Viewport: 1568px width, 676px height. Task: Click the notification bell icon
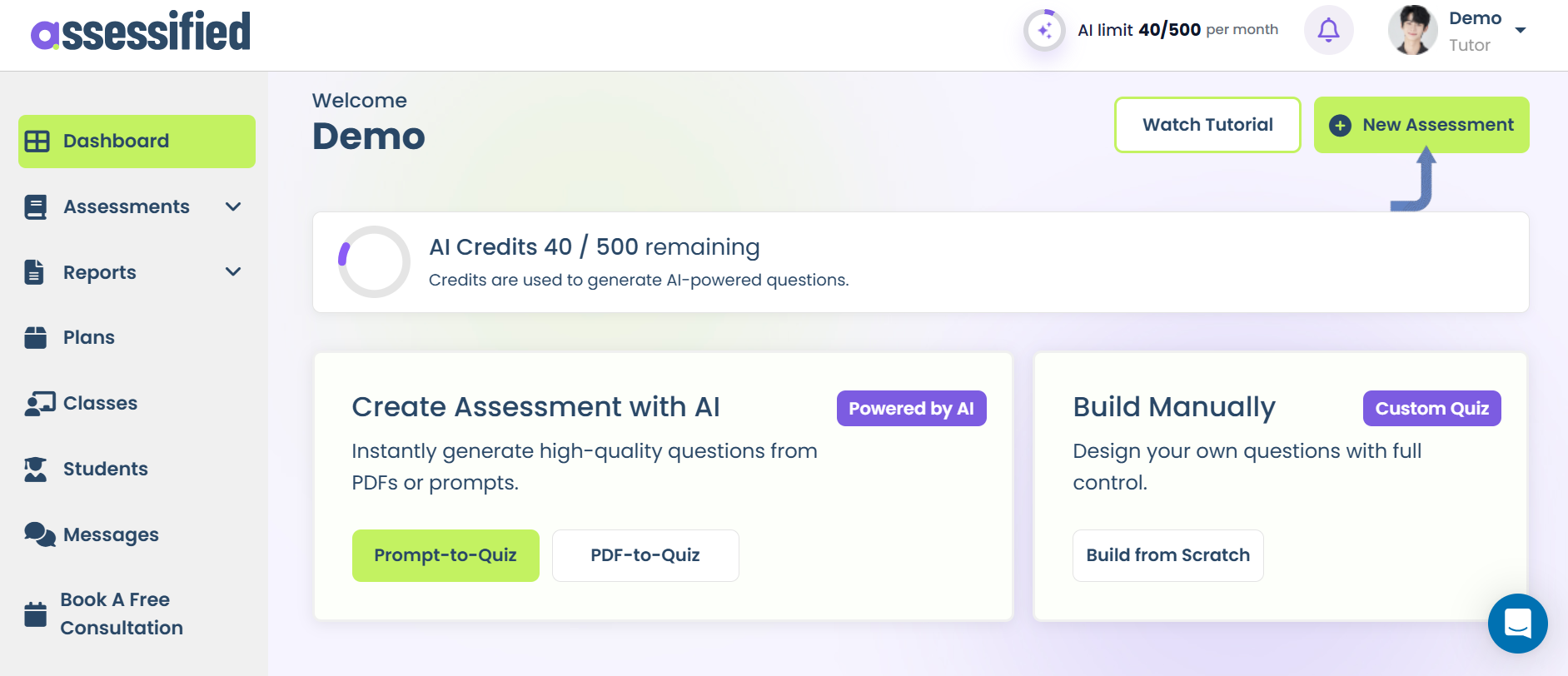[1328, 31]
